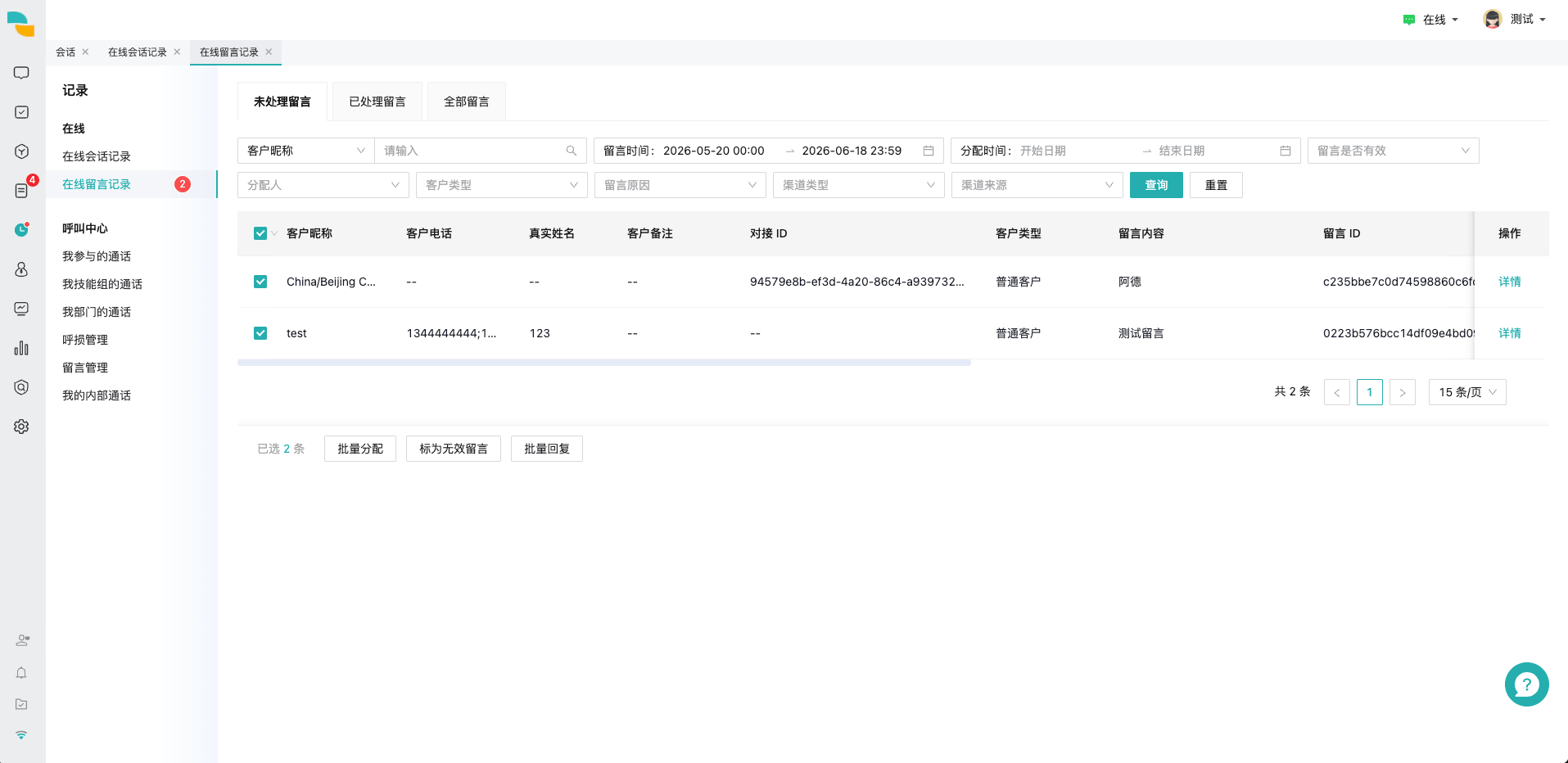Open the 15 条/页 page size selector
Screen dimensions: 1568x763
coord(1467,392)
